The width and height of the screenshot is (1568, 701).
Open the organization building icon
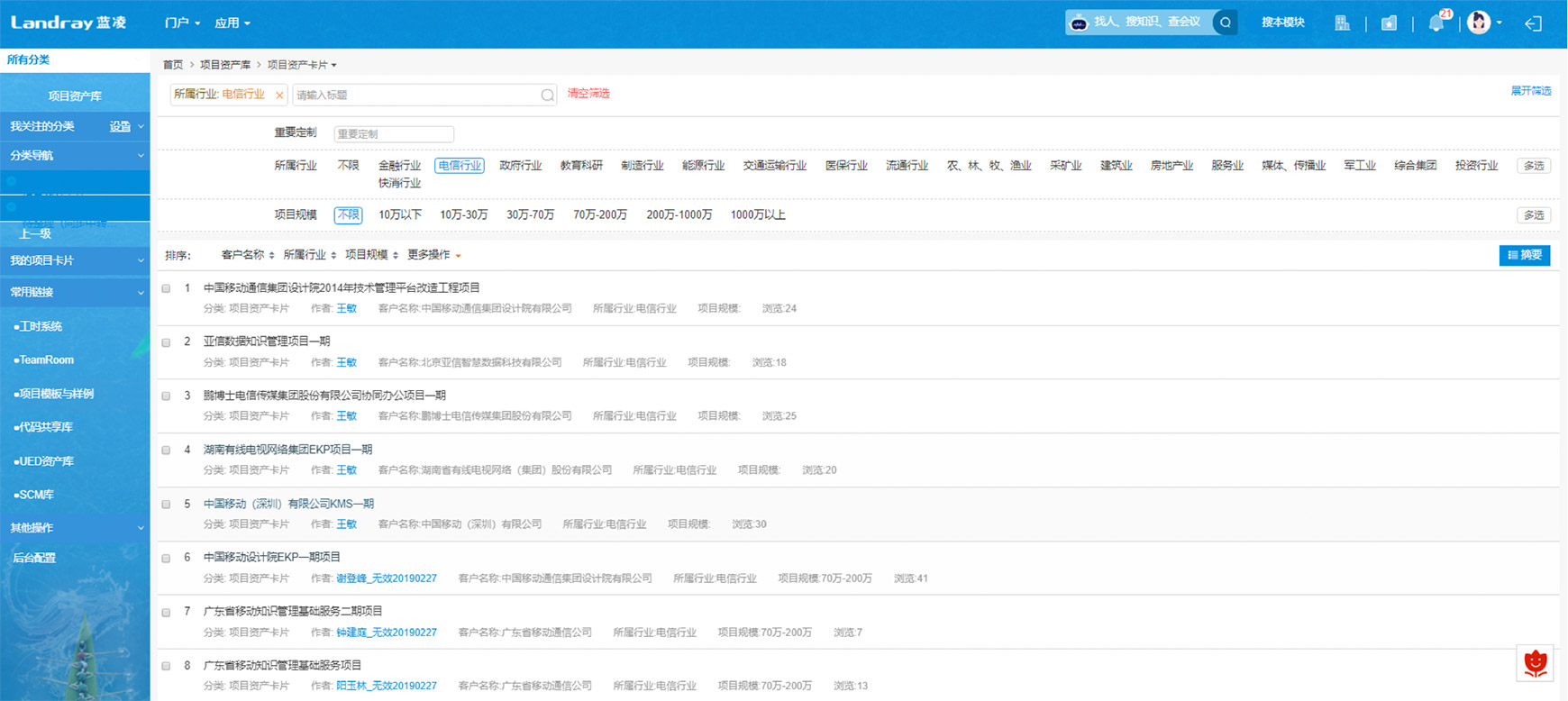[1342, 23]
